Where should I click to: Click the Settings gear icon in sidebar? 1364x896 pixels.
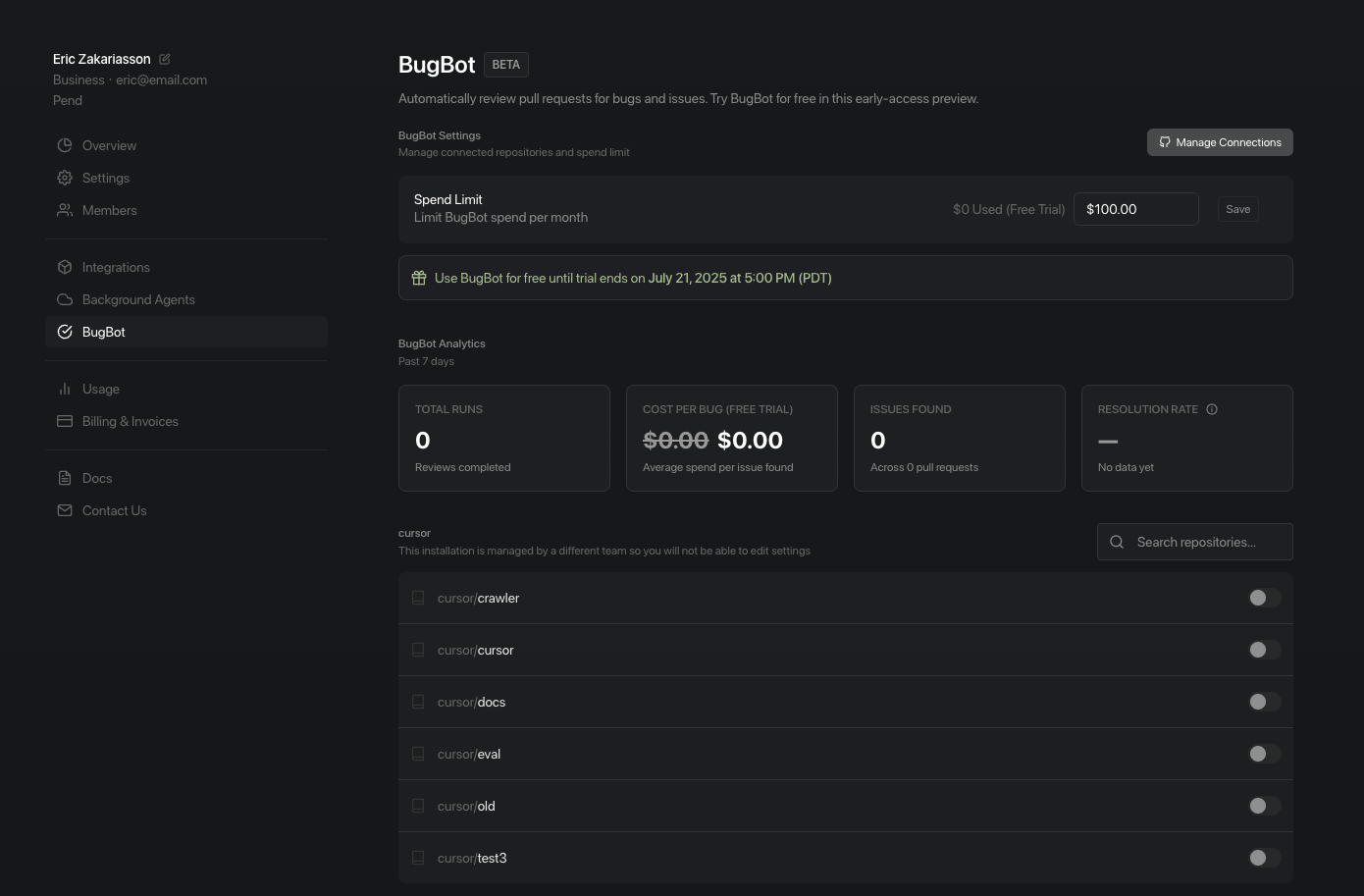pyautogui.click(x=65, y=178)
